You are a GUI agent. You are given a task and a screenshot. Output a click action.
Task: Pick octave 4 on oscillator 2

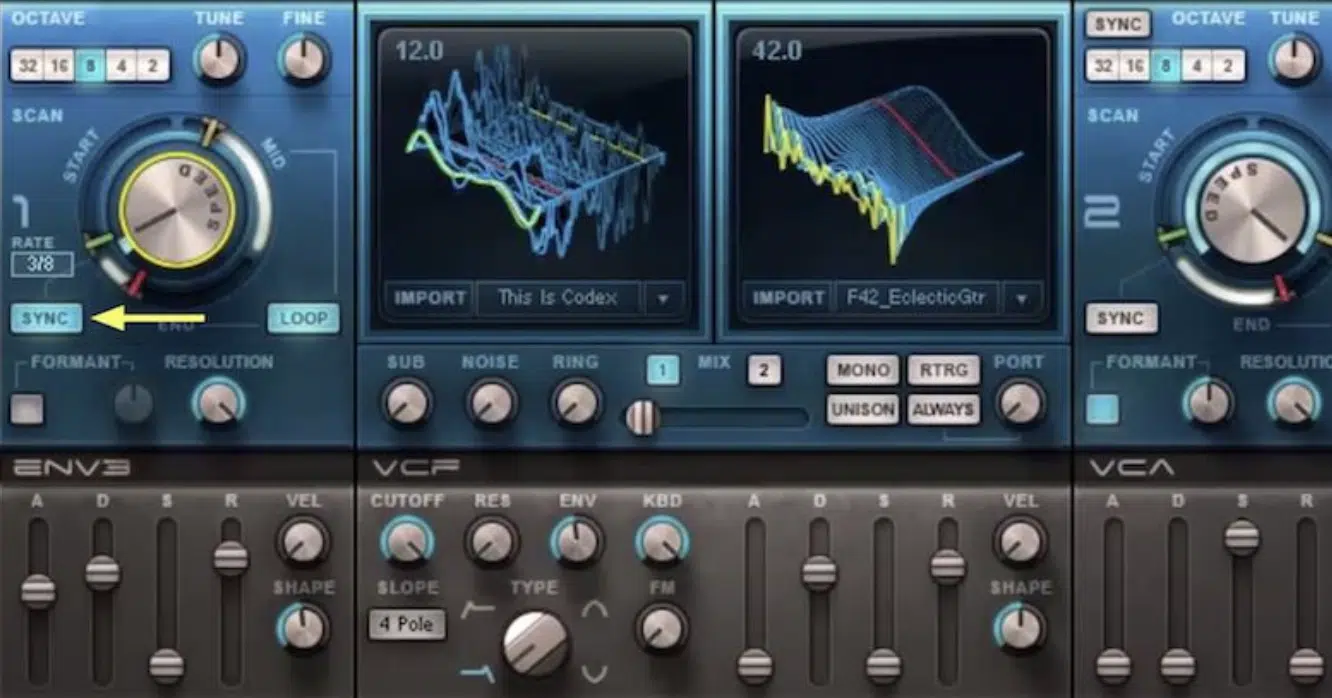click(x=1197, y=67)
